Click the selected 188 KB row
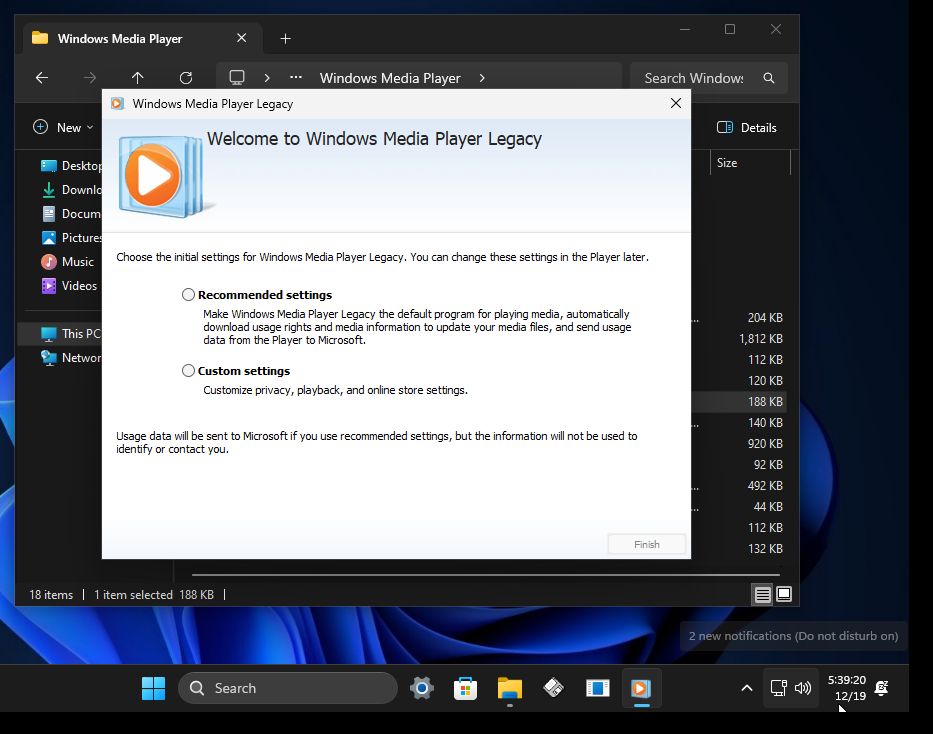Viewport: 933px width, 734px height. (738, 401)
